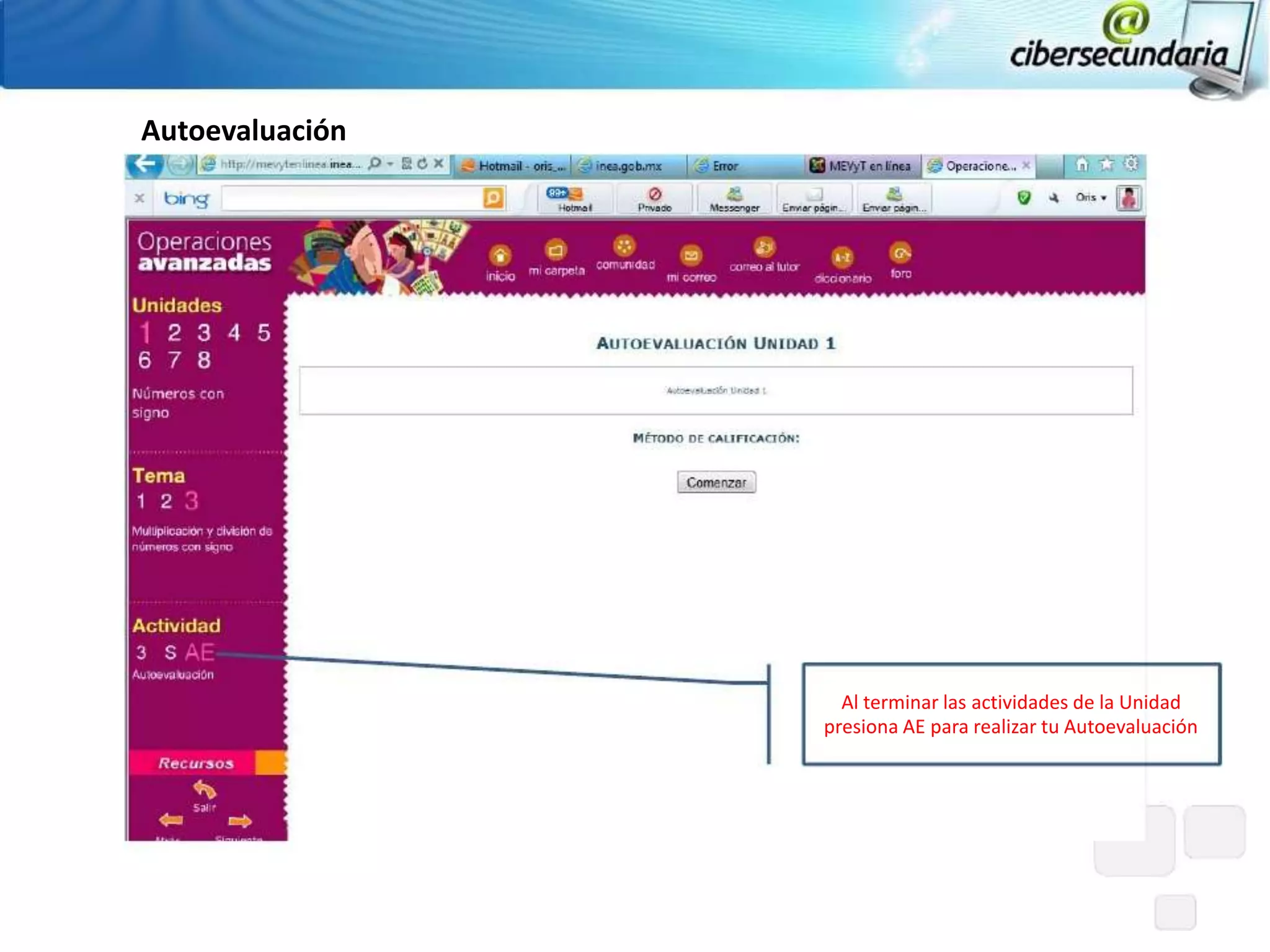Click the orange Bing search button
Screen dimensions: 1270x952
click(494, 198)
